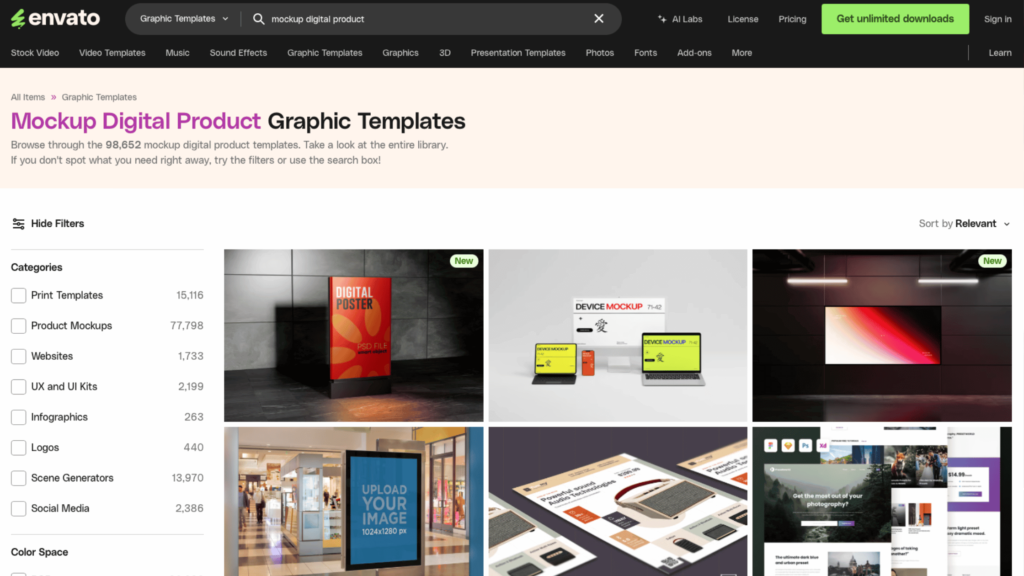
Task: Click the Hide Filters slider icon
Action: coord(18,224)
